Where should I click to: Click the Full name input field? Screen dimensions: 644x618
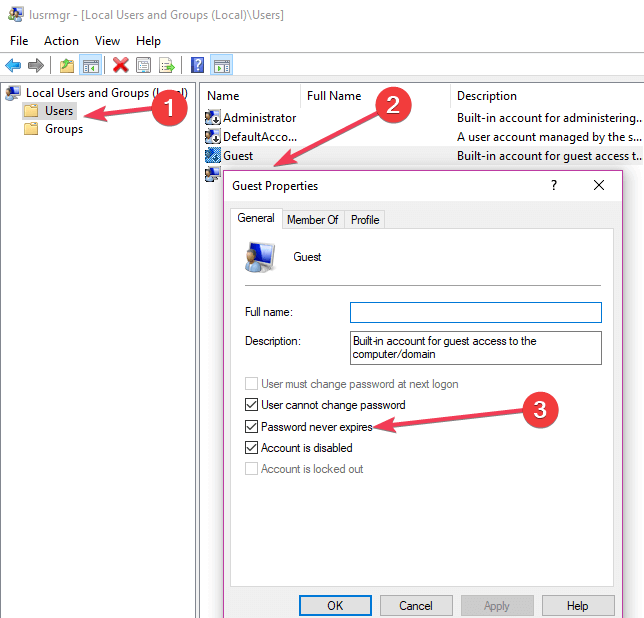click(x=476, y=312)
